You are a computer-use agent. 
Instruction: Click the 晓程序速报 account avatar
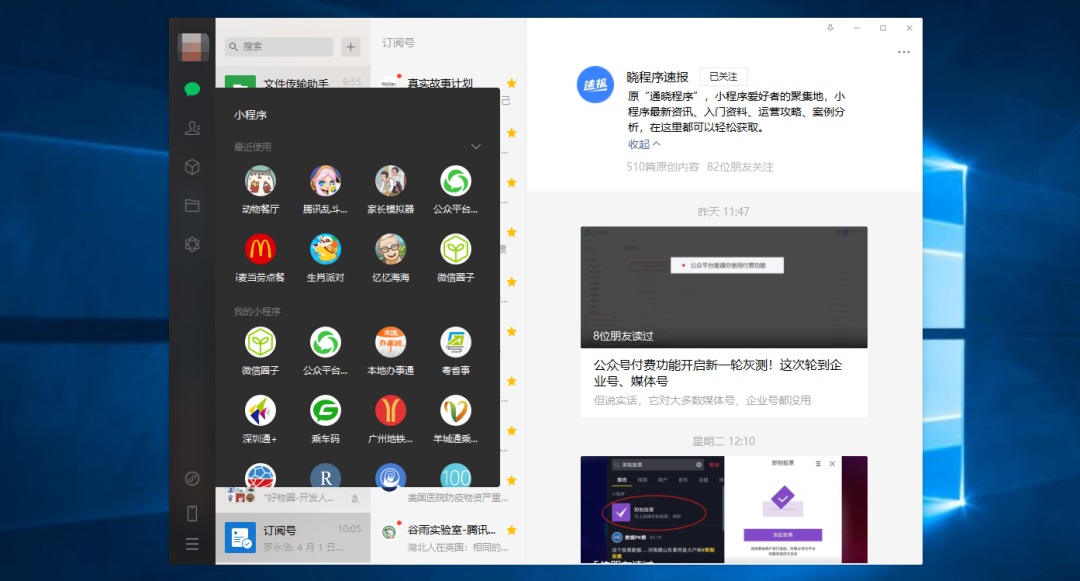point(595,85)
